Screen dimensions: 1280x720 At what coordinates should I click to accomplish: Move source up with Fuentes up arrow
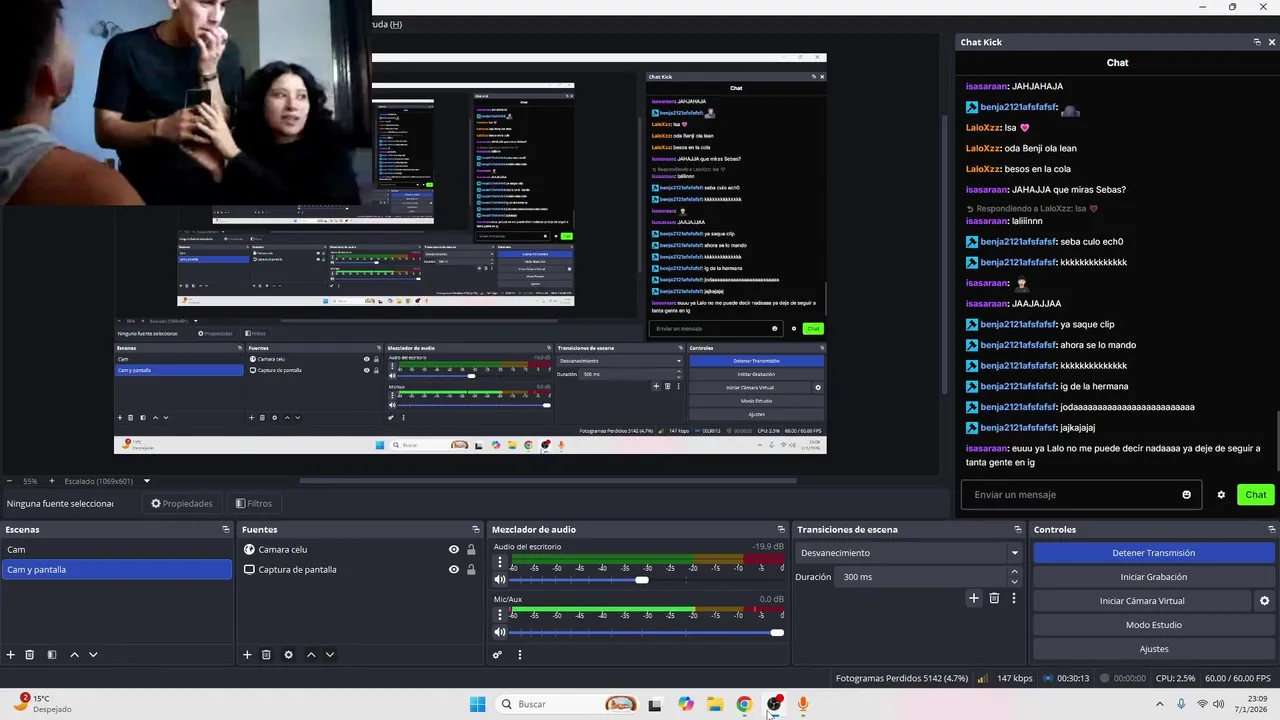311,655
